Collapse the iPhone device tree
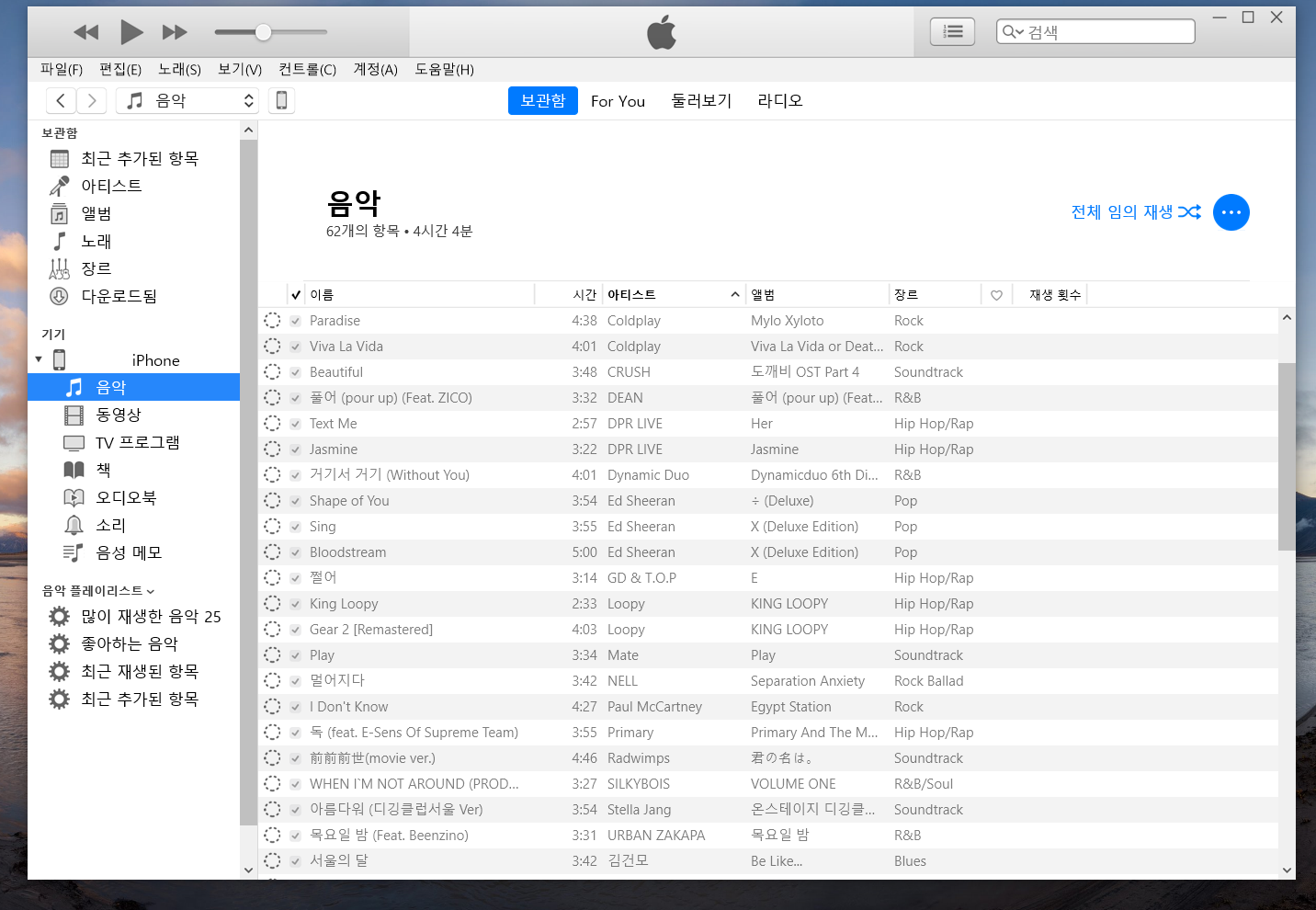 pyautogui.click(x=39, y=359)
